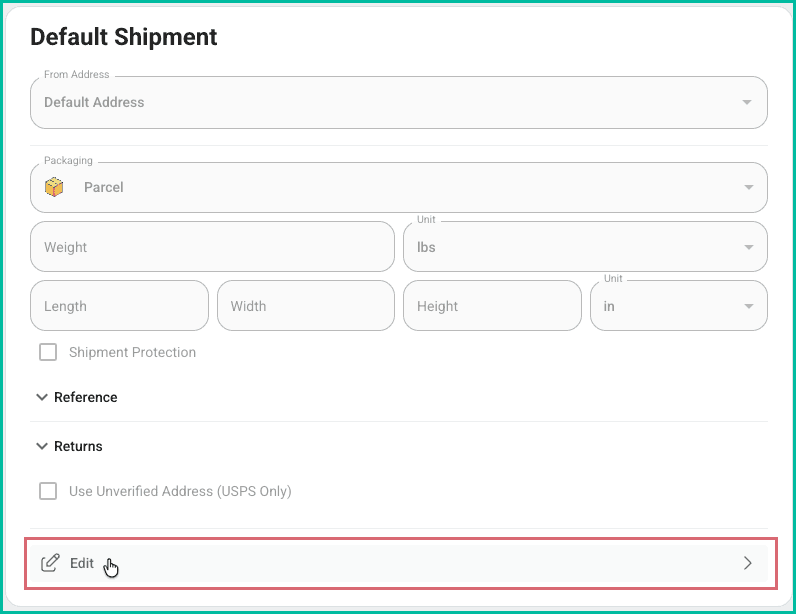Click the pencil edit icon

pos(50,563)
